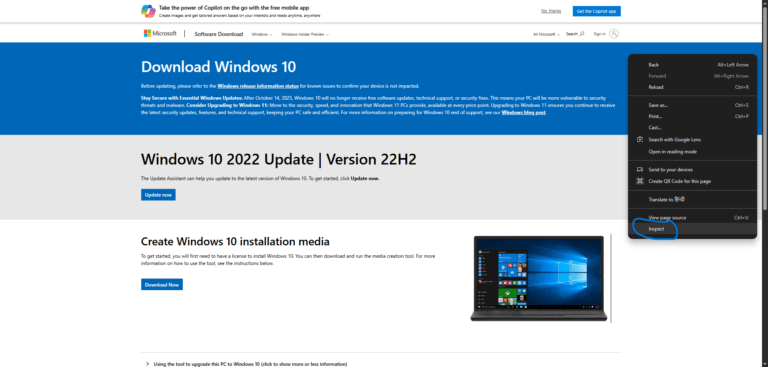Open Windows release information status link
The image size is (768, 367).
pos(258,86)
